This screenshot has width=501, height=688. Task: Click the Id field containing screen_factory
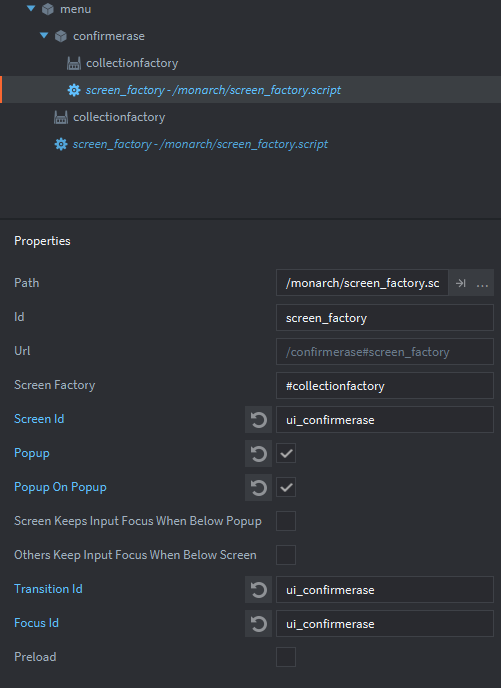point(385,318)
